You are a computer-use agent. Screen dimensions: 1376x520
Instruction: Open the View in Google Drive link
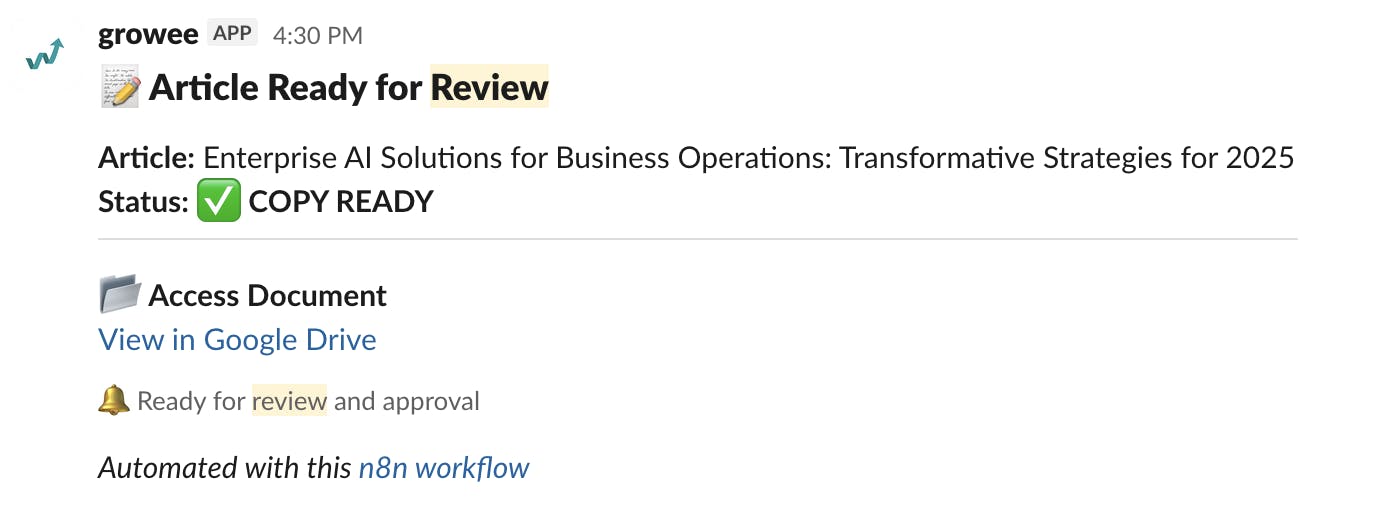pos(237,340)
